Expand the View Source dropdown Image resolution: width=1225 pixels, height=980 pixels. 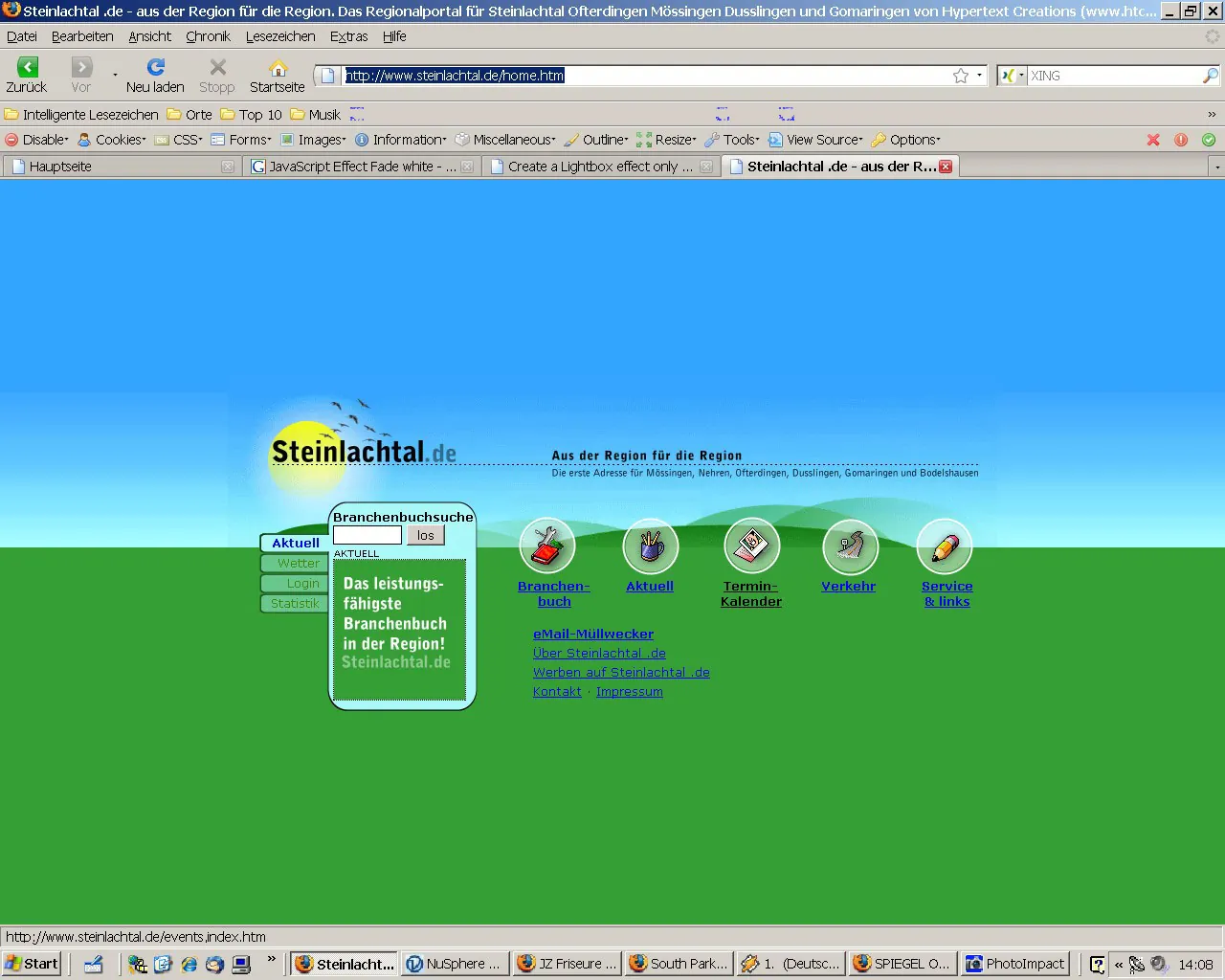pos(815,140)
